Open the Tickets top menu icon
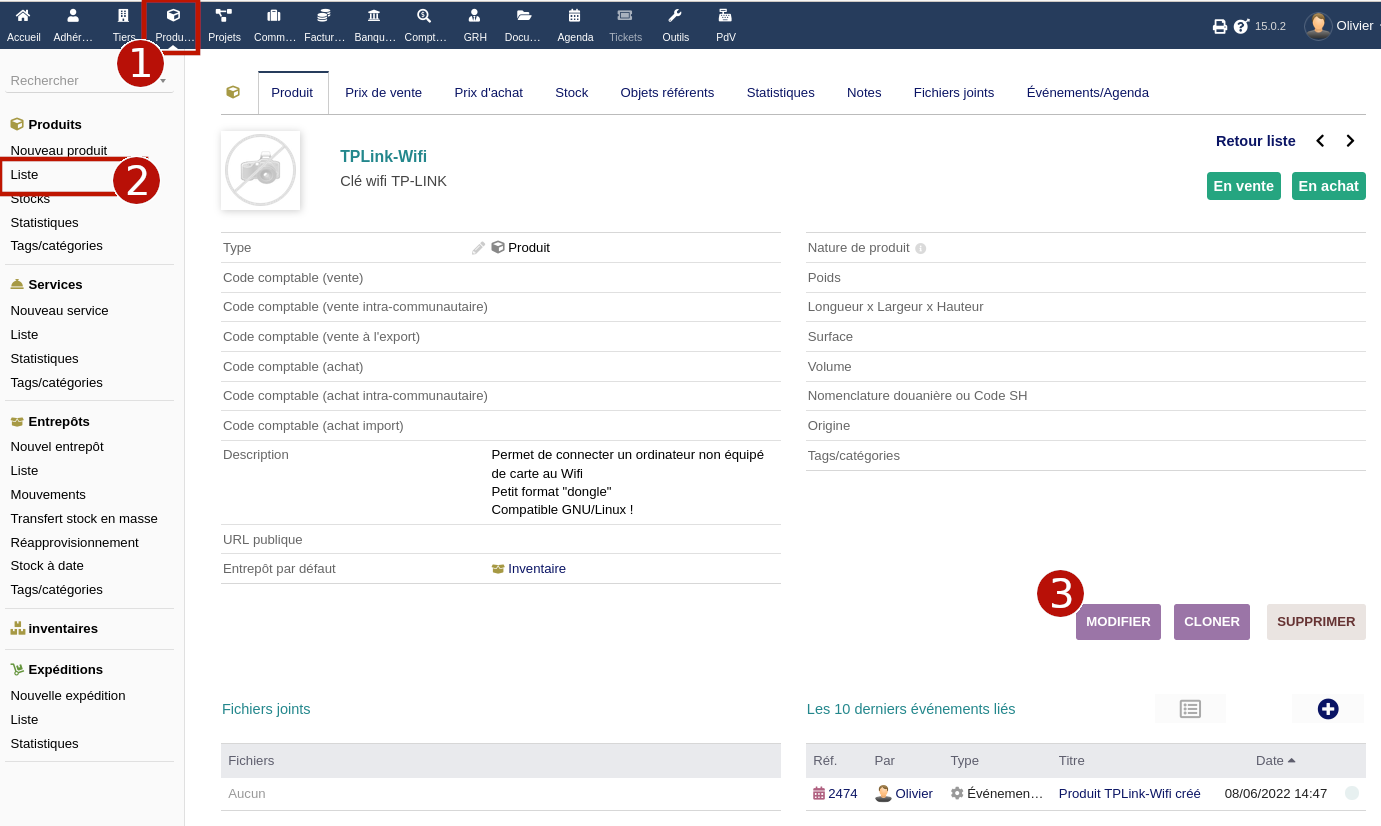 (x=625, y=16)
